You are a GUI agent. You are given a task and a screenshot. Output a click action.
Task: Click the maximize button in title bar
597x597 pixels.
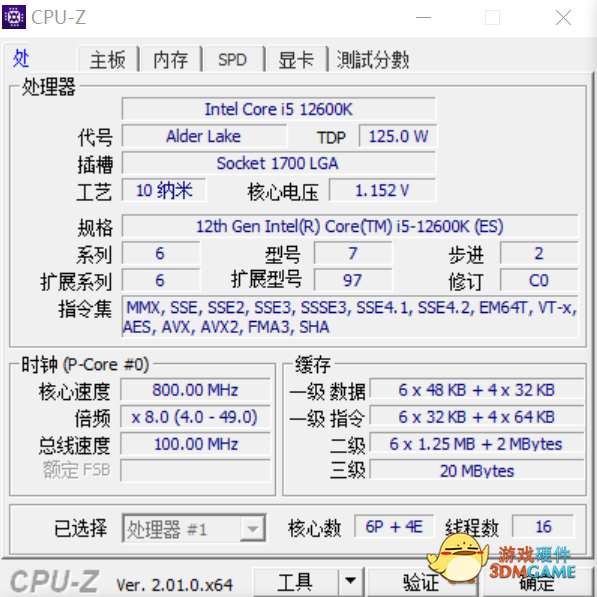493,18
